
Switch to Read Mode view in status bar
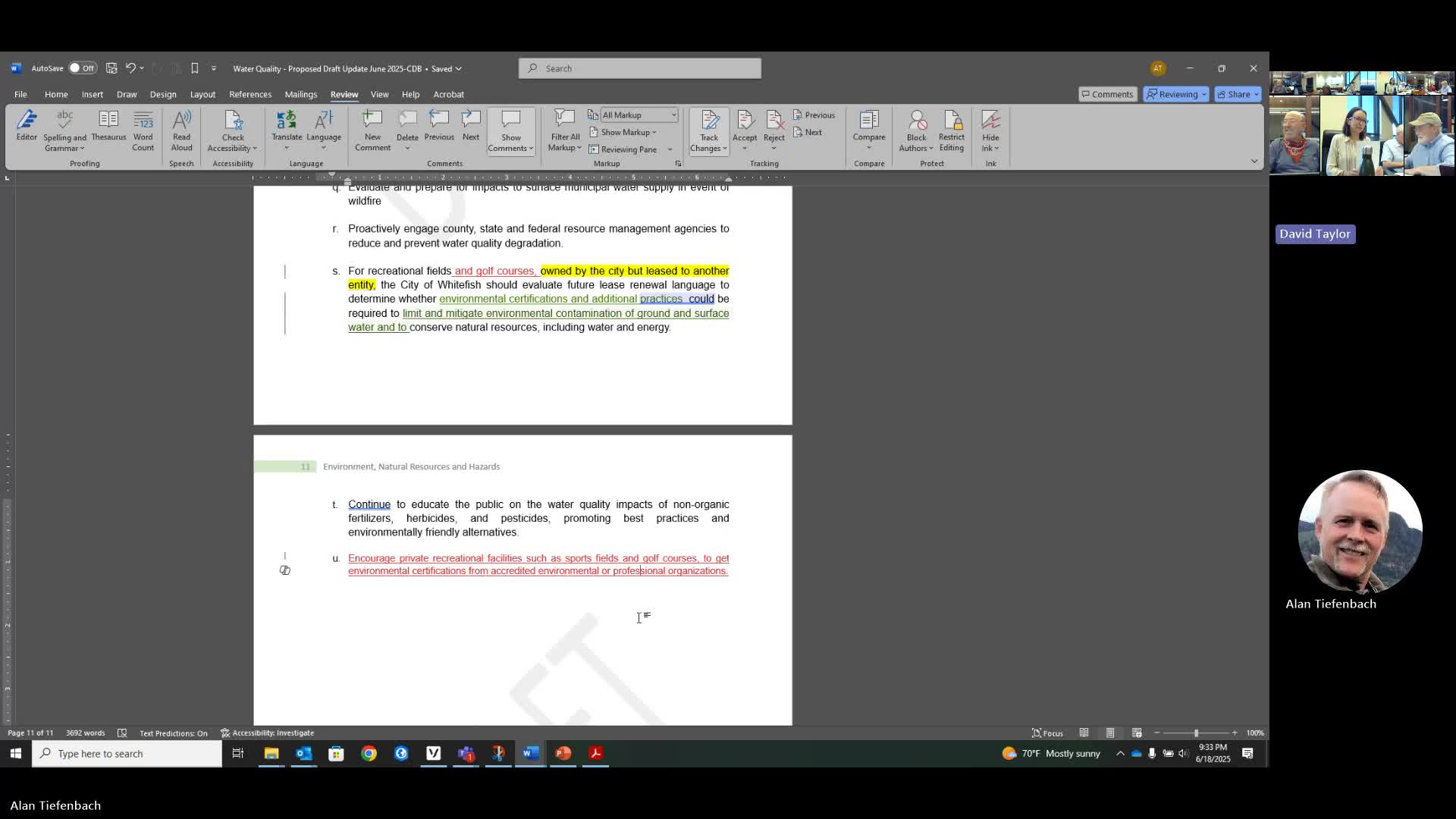1084,733
